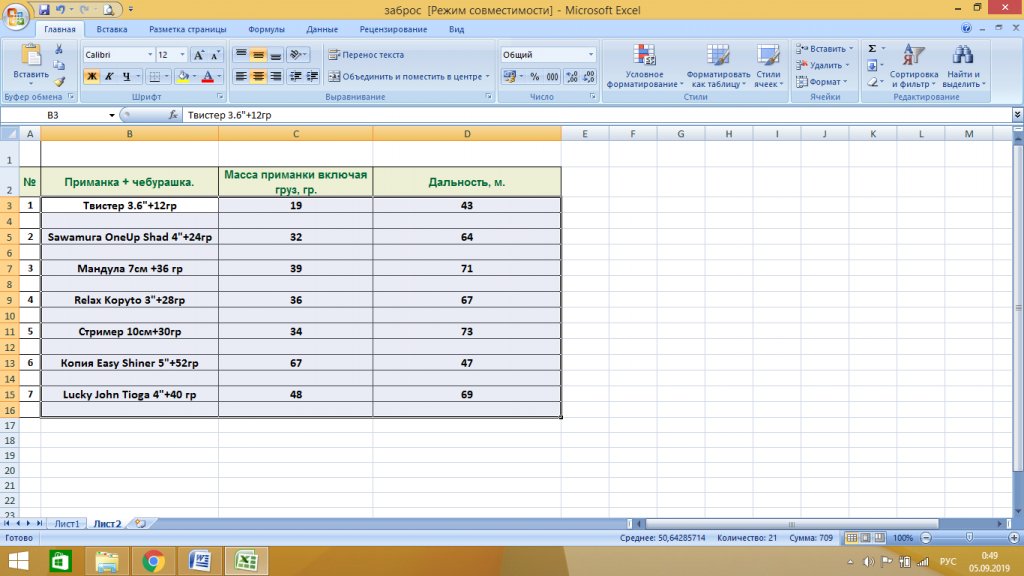Click the zoom in plus button

coord(1014,538)
